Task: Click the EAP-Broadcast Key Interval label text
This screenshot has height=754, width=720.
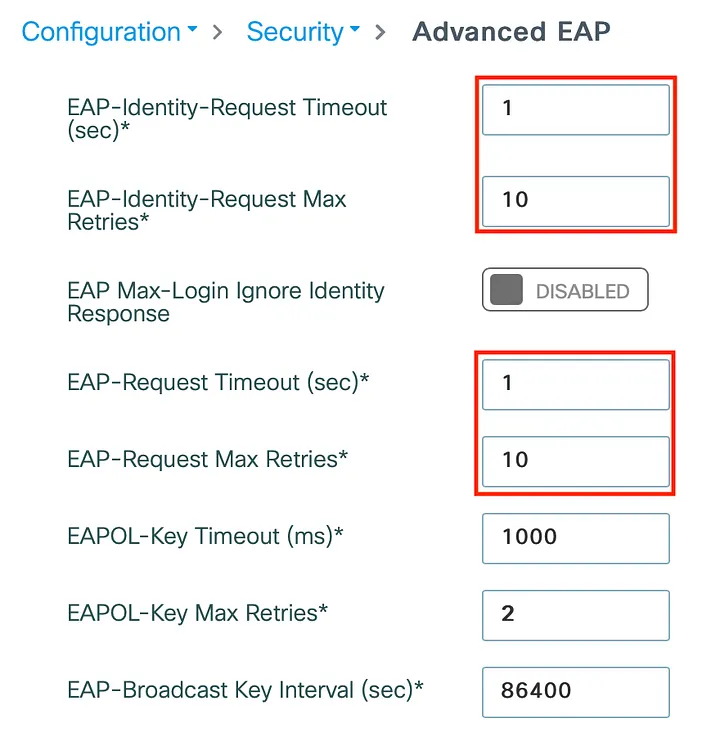Action: point(245,690)
